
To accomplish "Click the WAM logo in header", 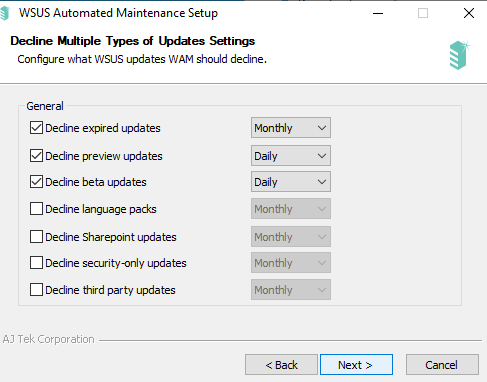I will (x=459, y=55).
